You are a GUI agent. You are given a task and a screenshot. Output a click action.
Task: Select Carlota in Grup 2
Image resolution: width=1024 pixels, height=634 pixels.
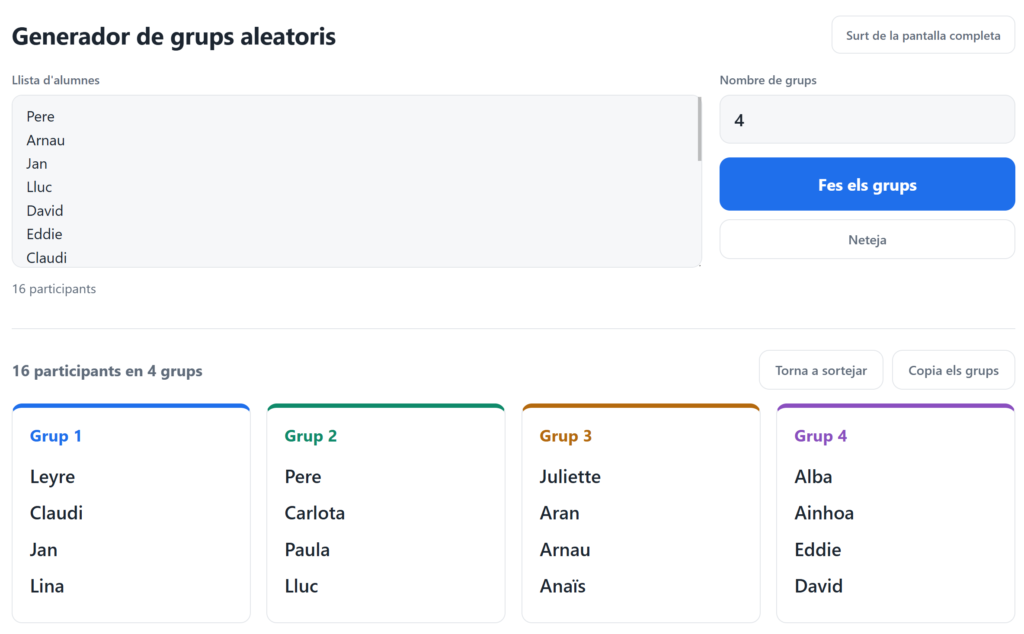[315, 513]
